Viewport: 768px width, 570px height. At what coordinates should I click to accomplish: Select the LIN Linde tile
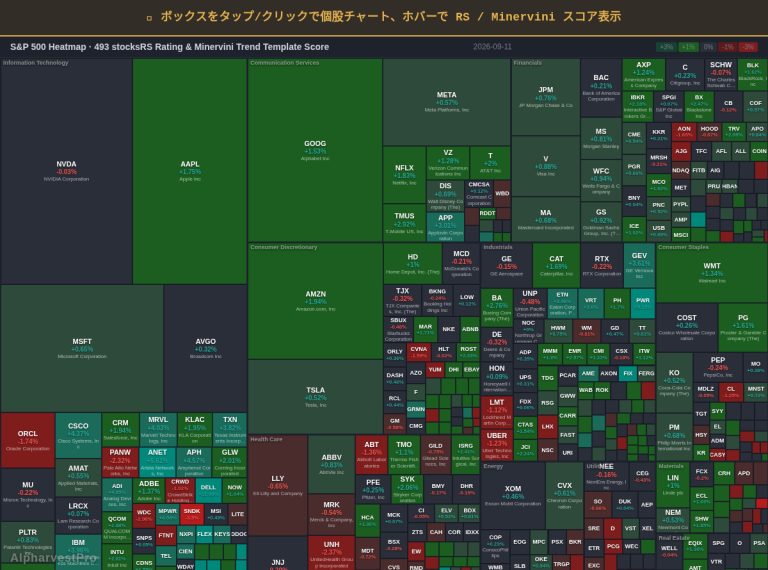point(672,484)
